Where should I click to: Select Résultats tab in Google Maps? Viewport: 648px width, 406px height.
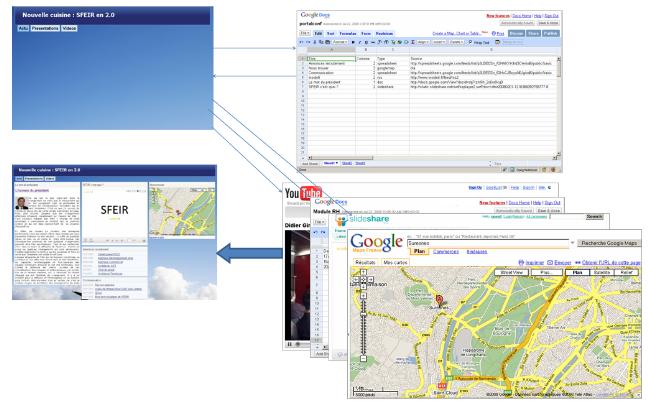366,263
